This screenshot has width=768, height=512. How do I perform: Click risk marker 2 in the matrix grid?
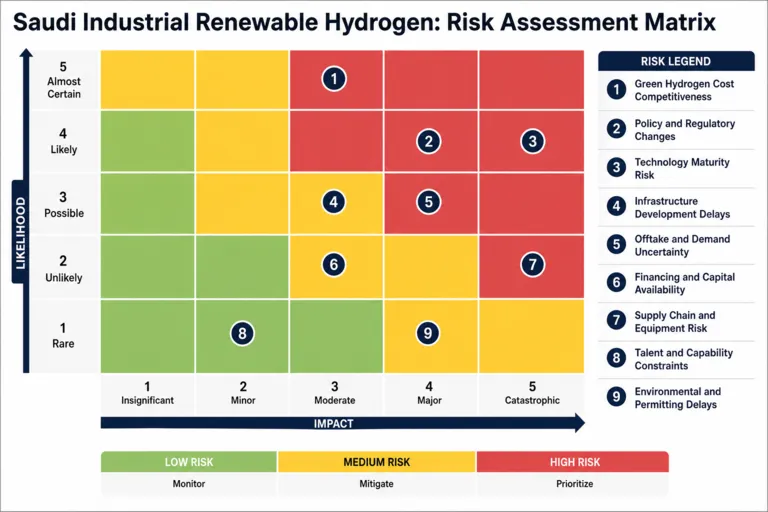tap(429, 142)
